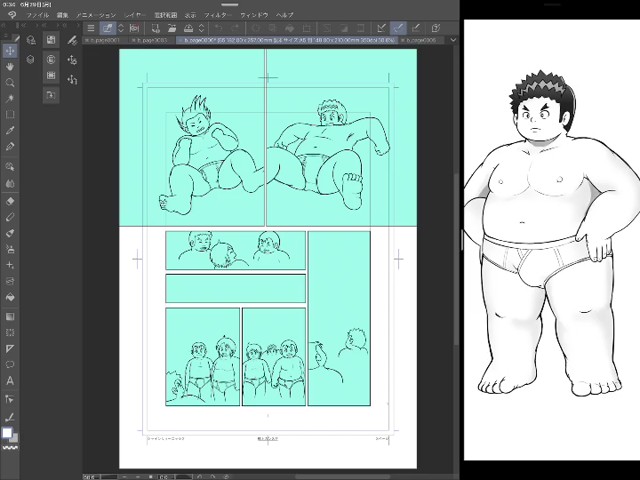Click the multitasking handle at the screen top

(x=230, y=4)
